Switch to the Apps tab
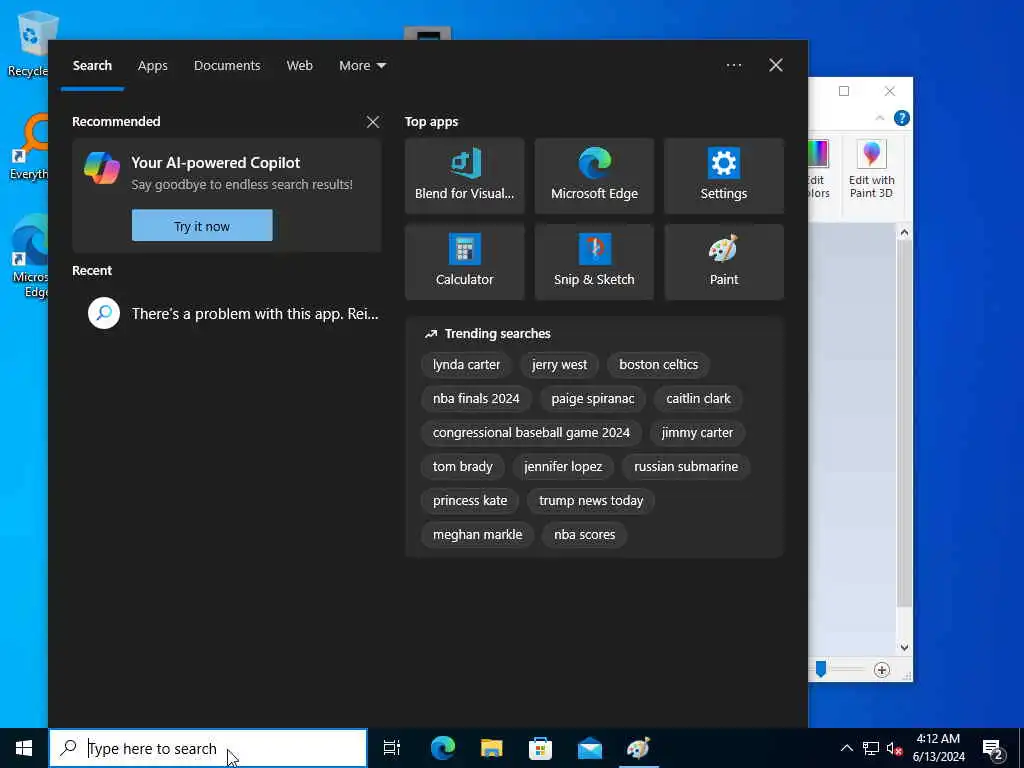Viewport: 1024px width, 768px height. (153, 65)
